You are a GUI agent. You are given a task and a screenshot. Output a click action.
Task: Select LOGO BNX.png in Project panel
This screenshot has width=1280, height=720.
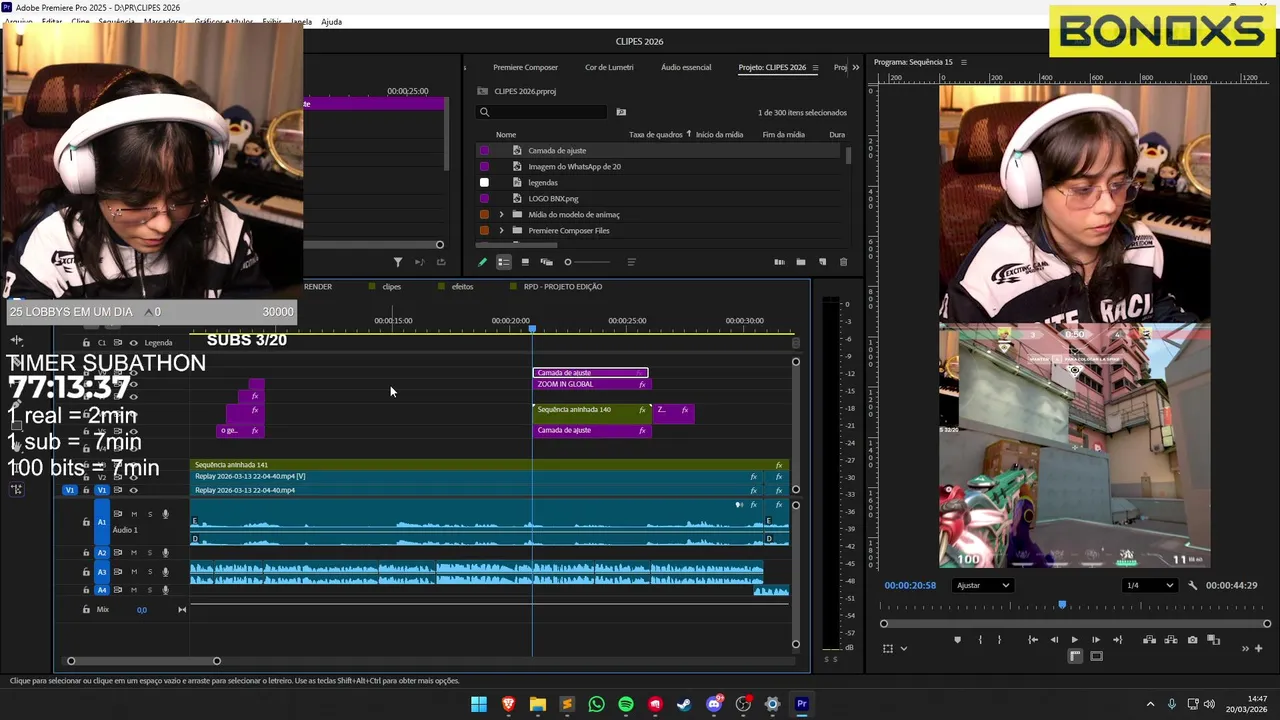553,198
